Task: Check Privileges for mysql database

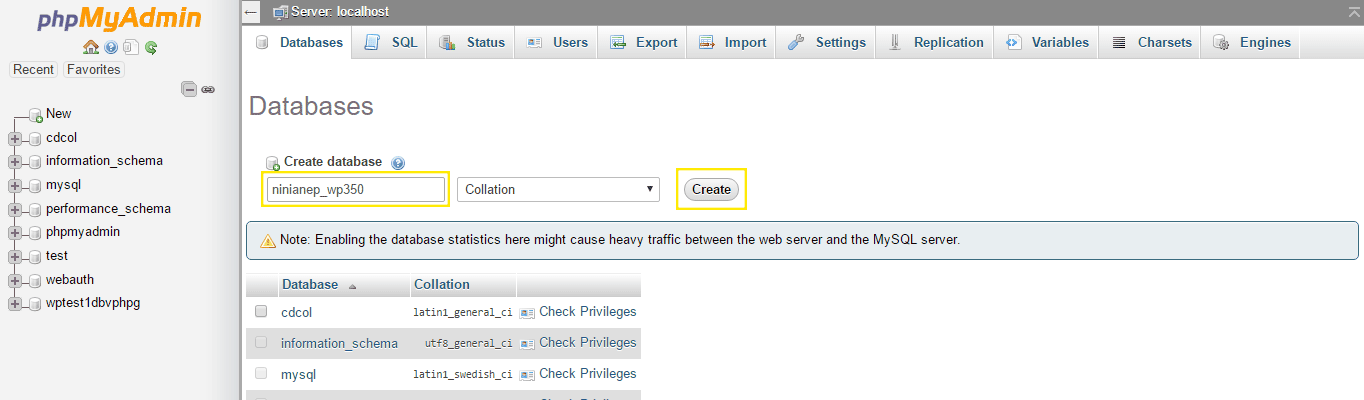Action: pyautogui.click(x=578, y=373)
